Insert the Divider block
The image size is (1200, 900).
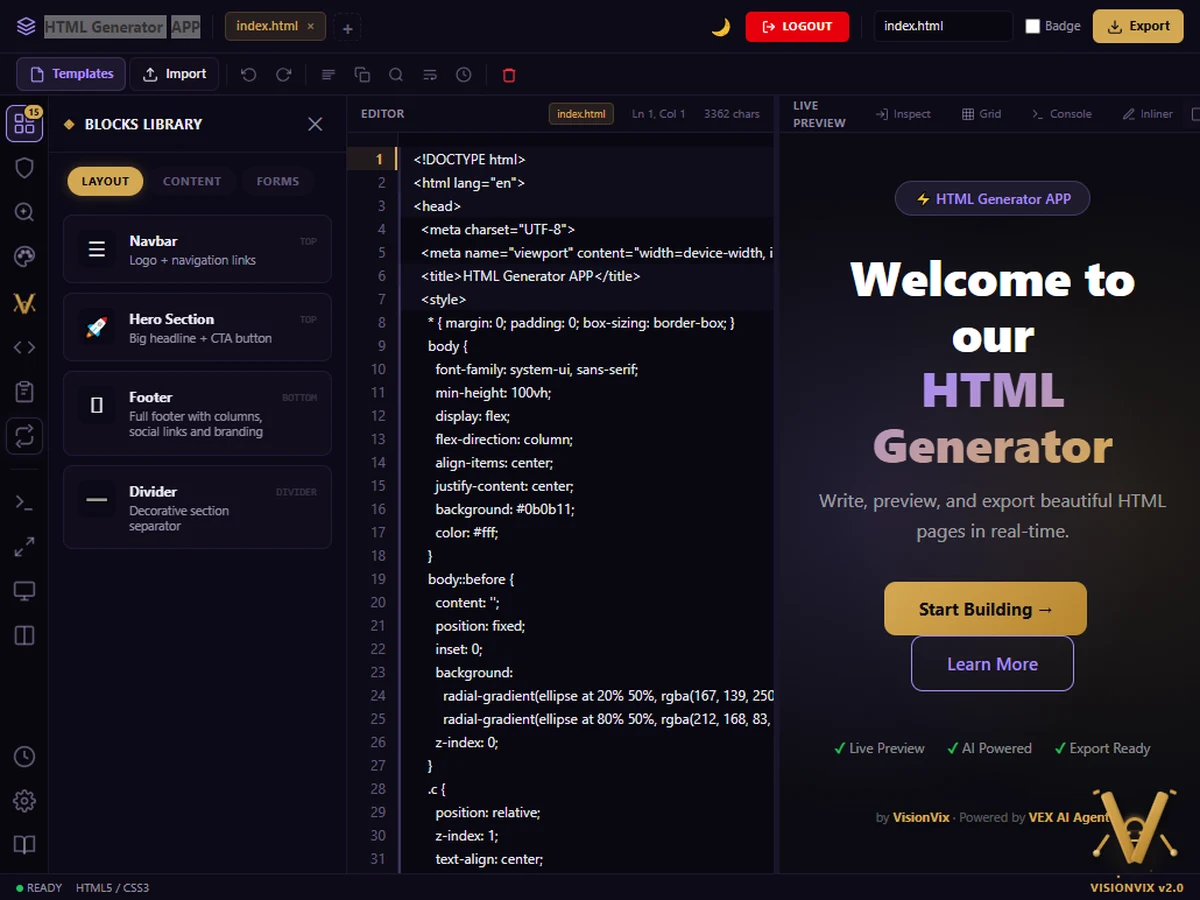pyautogui.click(x=197, y=507)
